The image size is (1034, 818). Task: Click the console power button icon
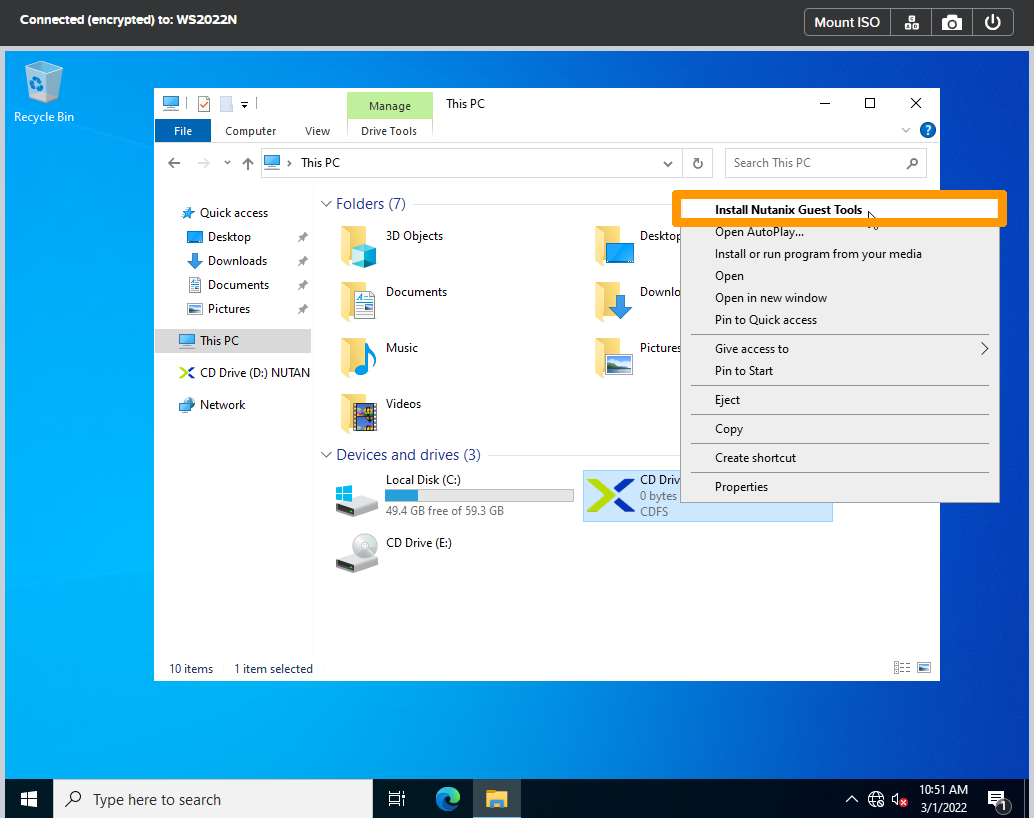(992, 22)
